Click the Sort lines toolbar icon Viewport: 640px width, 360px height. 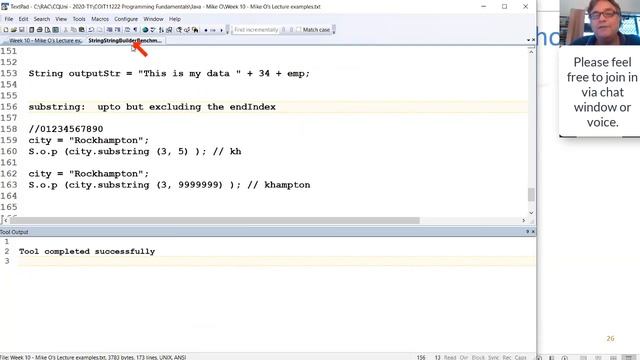tap(161, 30)
